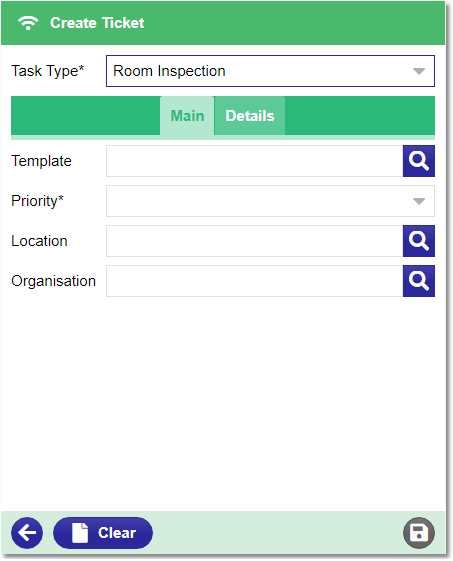Save the ticket with the floppy disk icon
453x561 pixels.
[419, 533]
